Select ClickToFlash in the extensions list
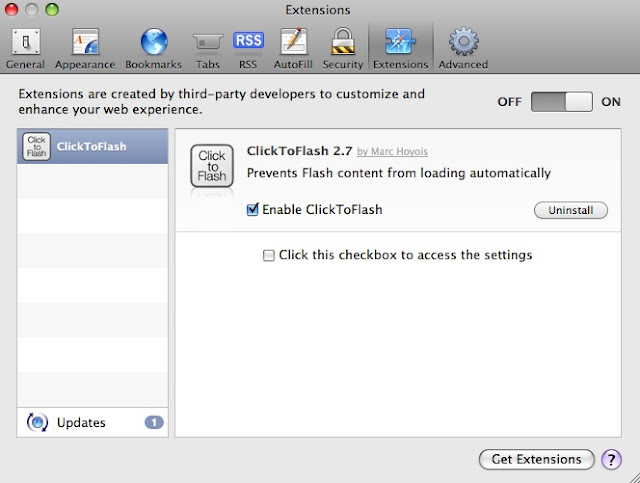 click(x=93, y=146)
